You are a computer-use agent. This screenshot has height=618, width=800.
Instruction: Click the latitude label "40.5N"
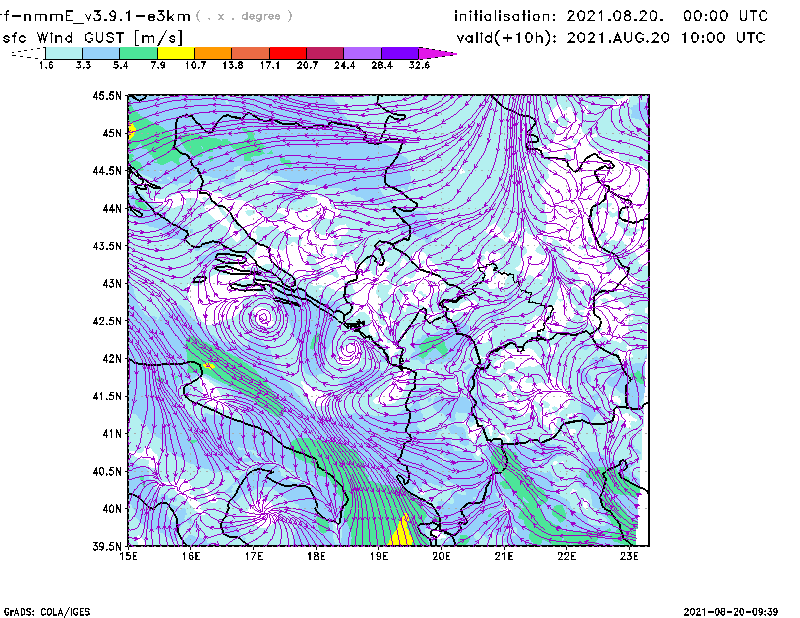(x=108, y=472)
